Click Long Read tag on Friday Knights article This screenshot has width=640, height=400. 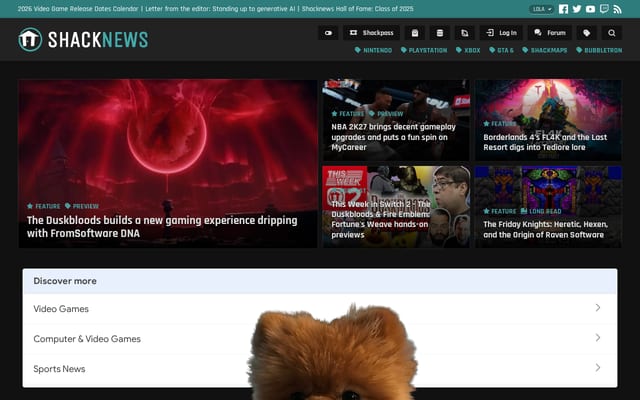point(541,211)
